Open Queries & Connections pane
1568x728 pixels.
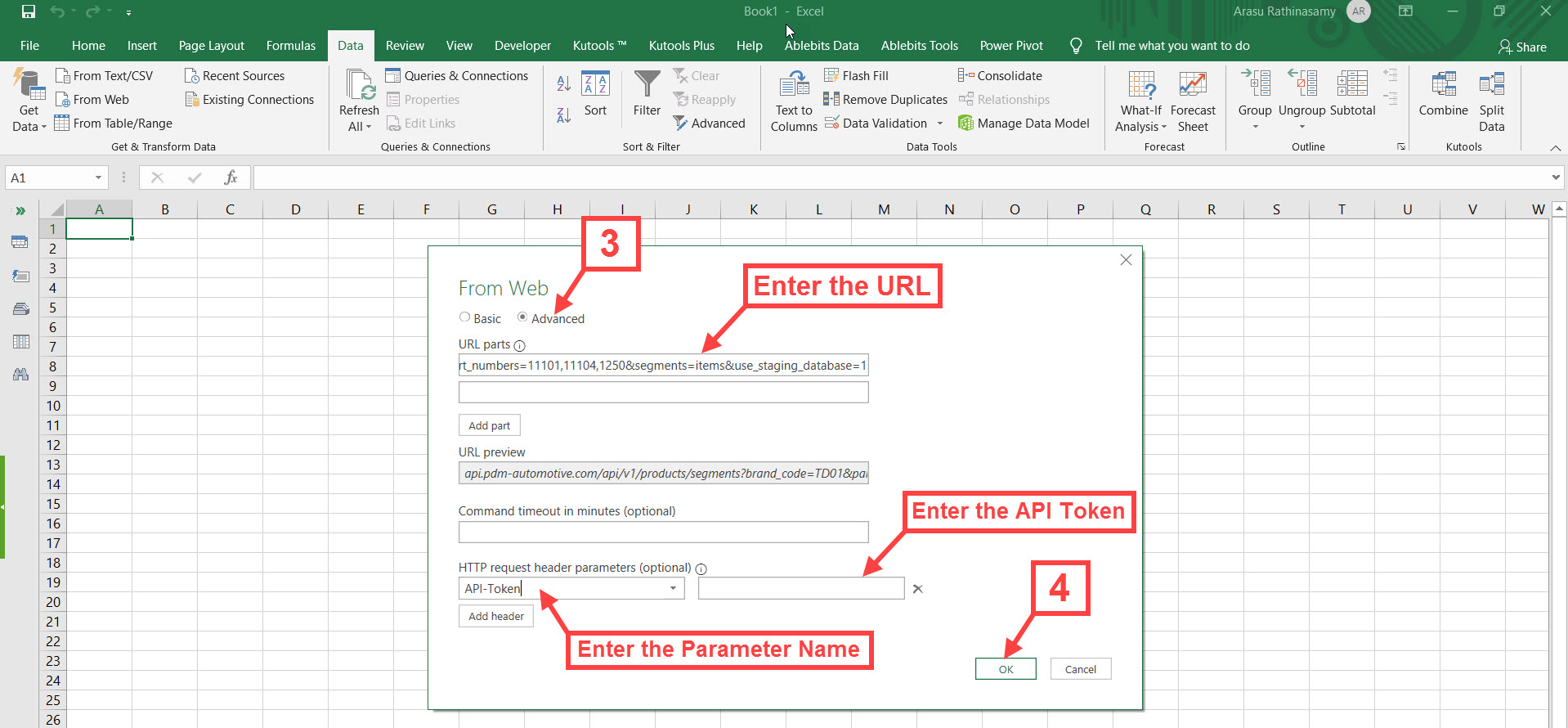pyautogui.click(x=457, y=75)
